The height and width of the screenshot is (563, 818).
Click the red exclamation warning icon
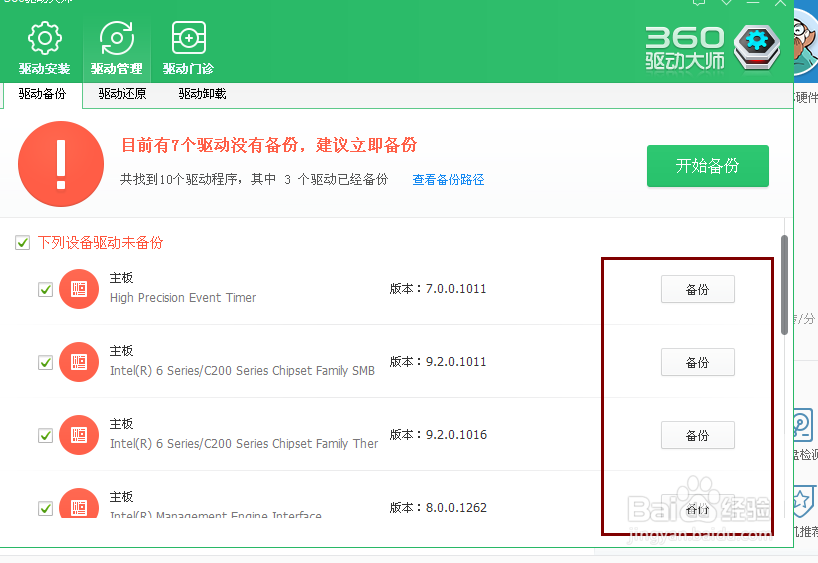pos(61,164)
